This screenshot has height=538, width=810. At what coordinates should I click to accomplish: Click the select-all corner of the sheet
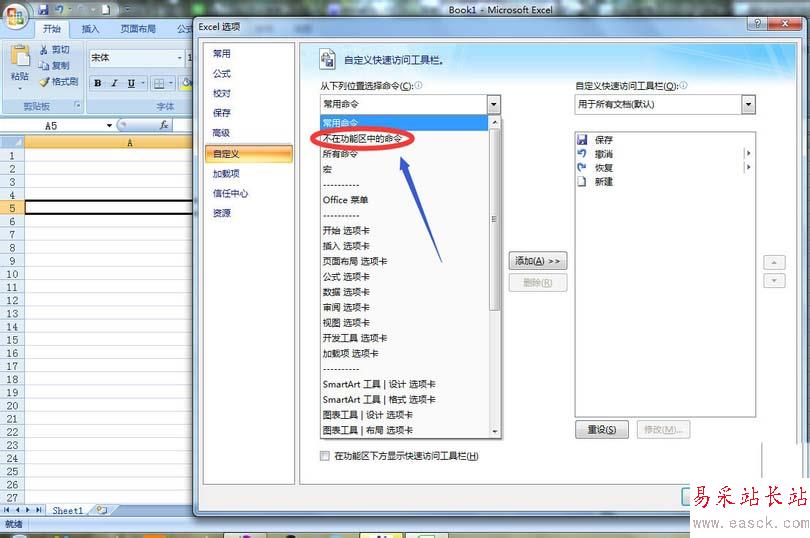point(12,142)
